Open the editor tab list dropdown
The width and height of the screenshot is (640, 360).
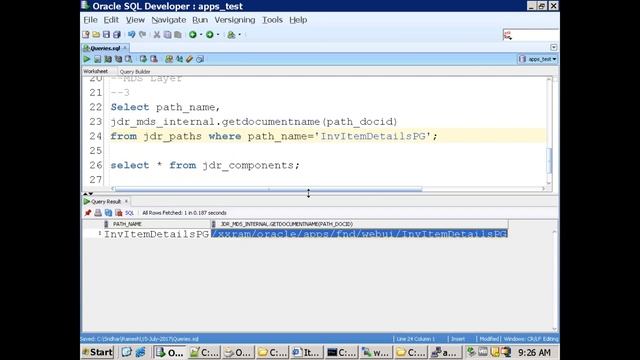point(553,47)
